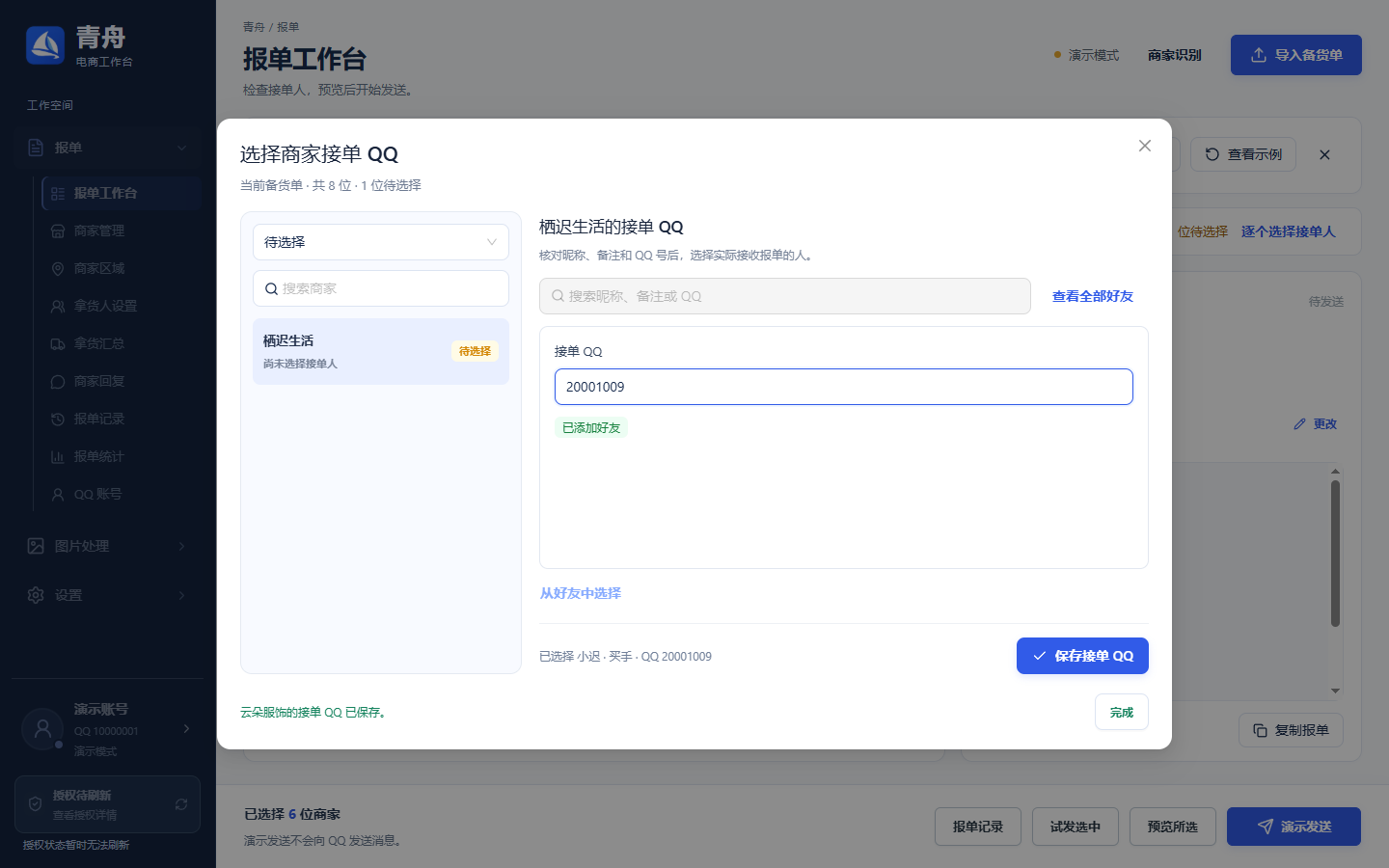Click 商家识别 in the header
The width and height of the screenshot is (1389, 868).
(x=1175, y=55)
